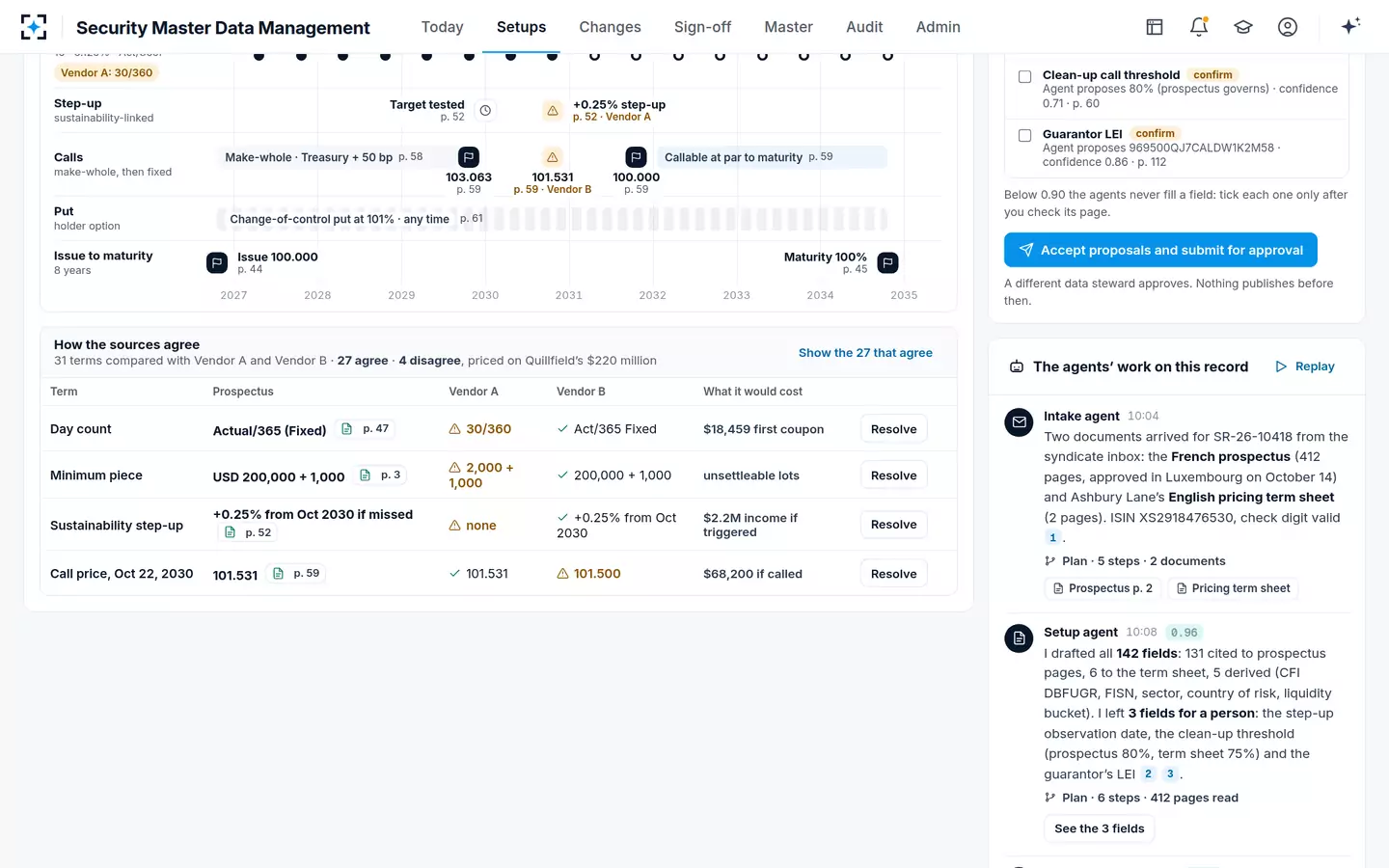This screenshot has height=868, width=1389.
Task: Click citation 3 in Setup agent message
Action: tap(1169, 773)
